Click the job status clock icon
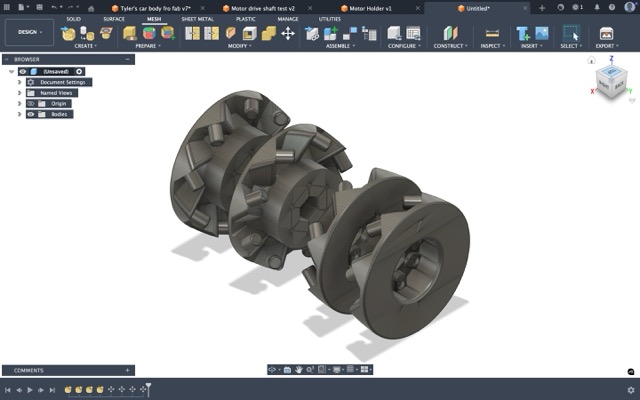Image resolution: width=640 pixels, height=400 pixels. (577, 7)
